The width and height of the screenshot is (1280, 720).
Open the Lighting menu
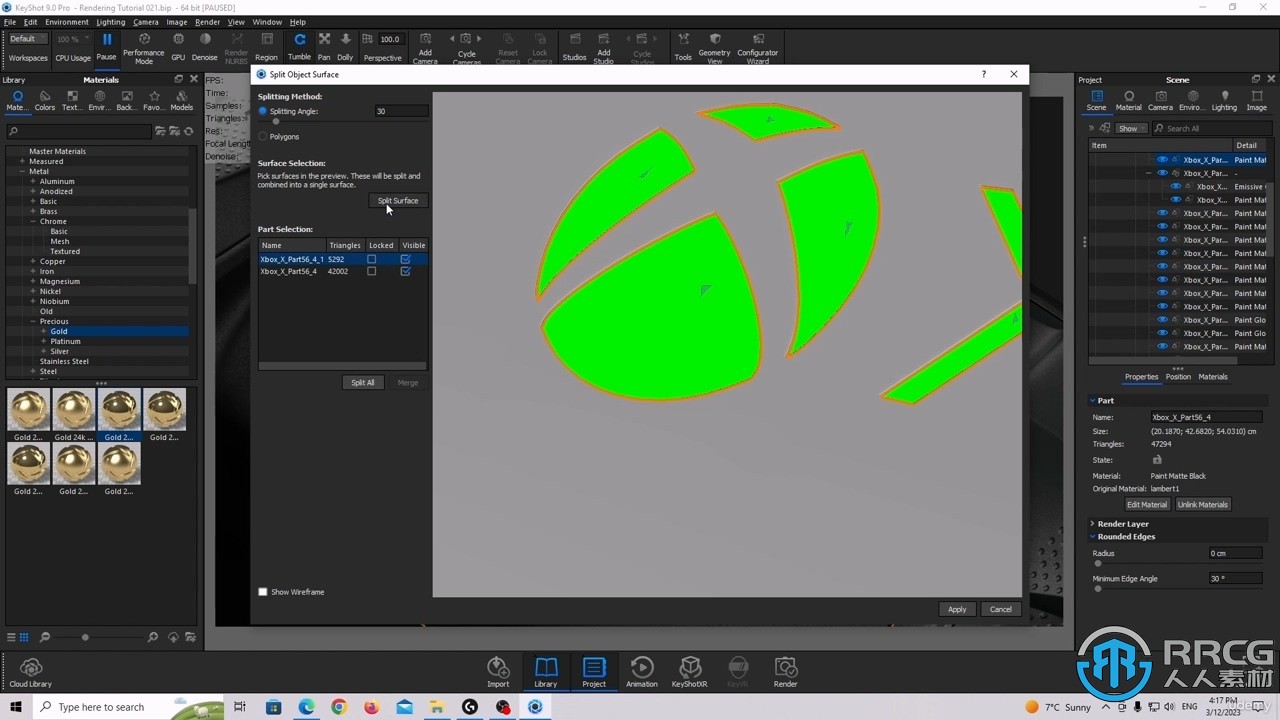[x=111, y=21]
